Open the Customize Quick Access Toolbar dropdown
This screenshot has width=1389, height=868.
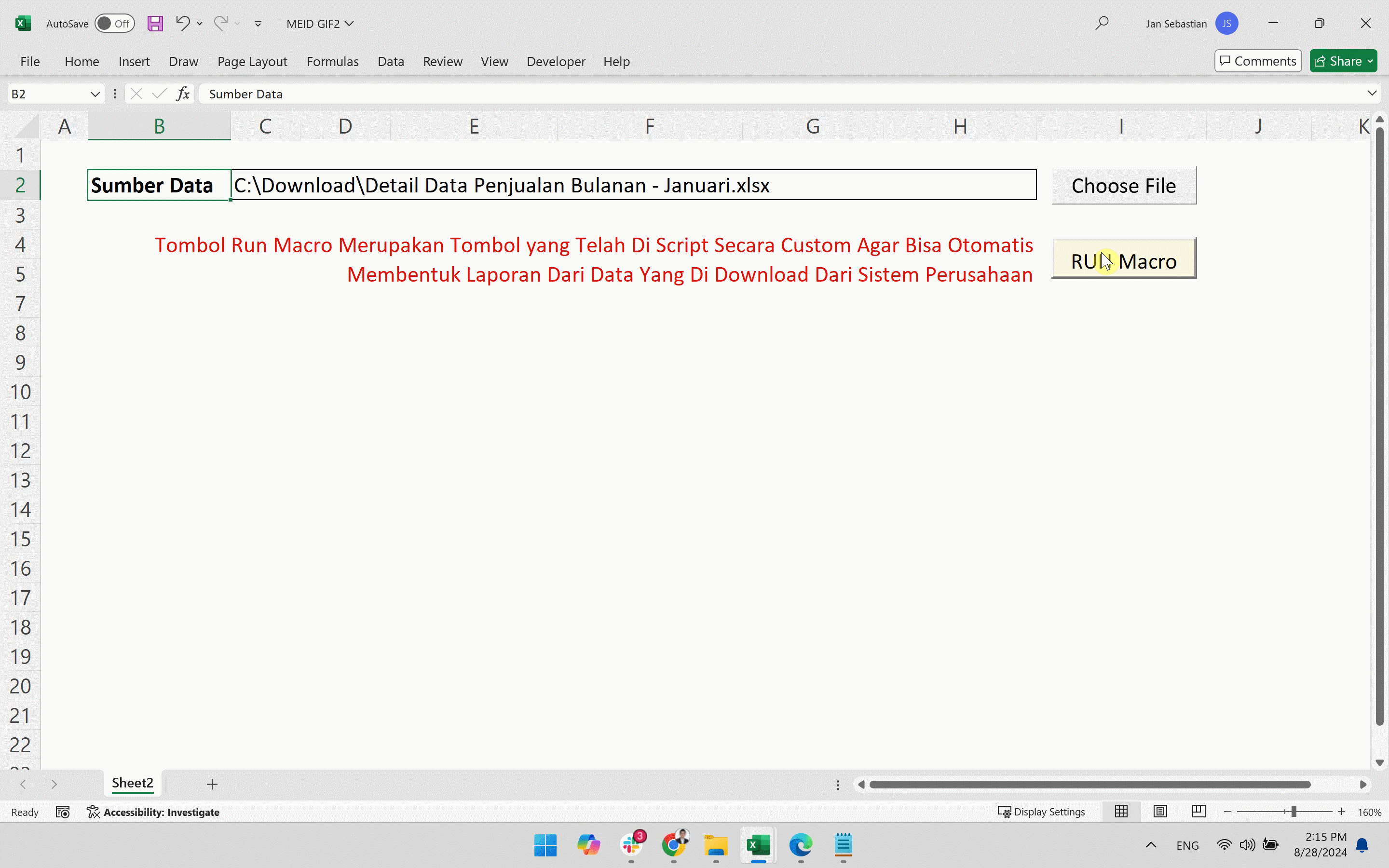point(259,24)
